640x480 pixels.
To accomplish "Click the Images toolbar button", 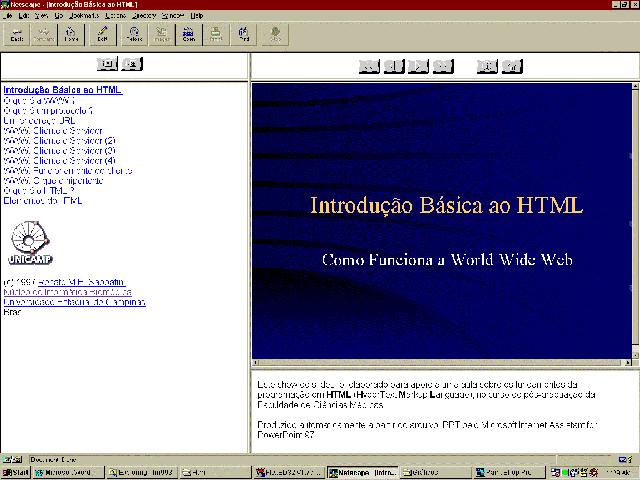I will click(162, 35).
